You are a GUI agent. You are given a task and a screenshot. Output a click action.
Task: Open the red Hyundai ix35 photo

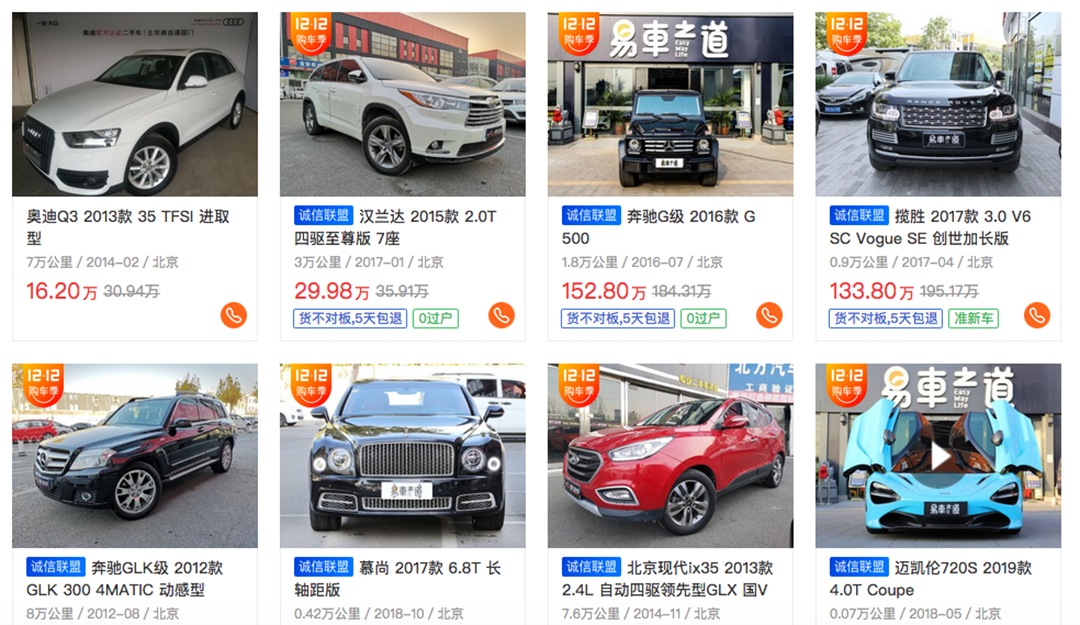tap(670, 455)
